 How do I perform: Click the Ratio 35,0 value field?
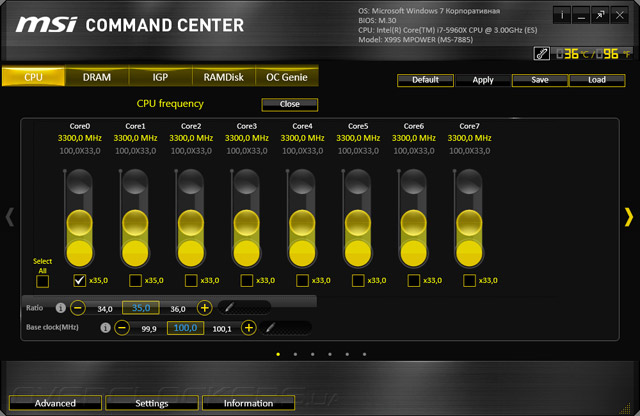click(x=141, y=308)
